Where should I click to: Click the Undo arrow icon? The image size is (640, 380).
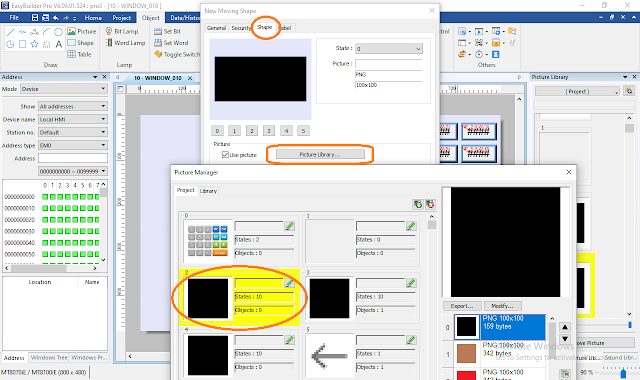pyautogui.click(x=56, y=18)
